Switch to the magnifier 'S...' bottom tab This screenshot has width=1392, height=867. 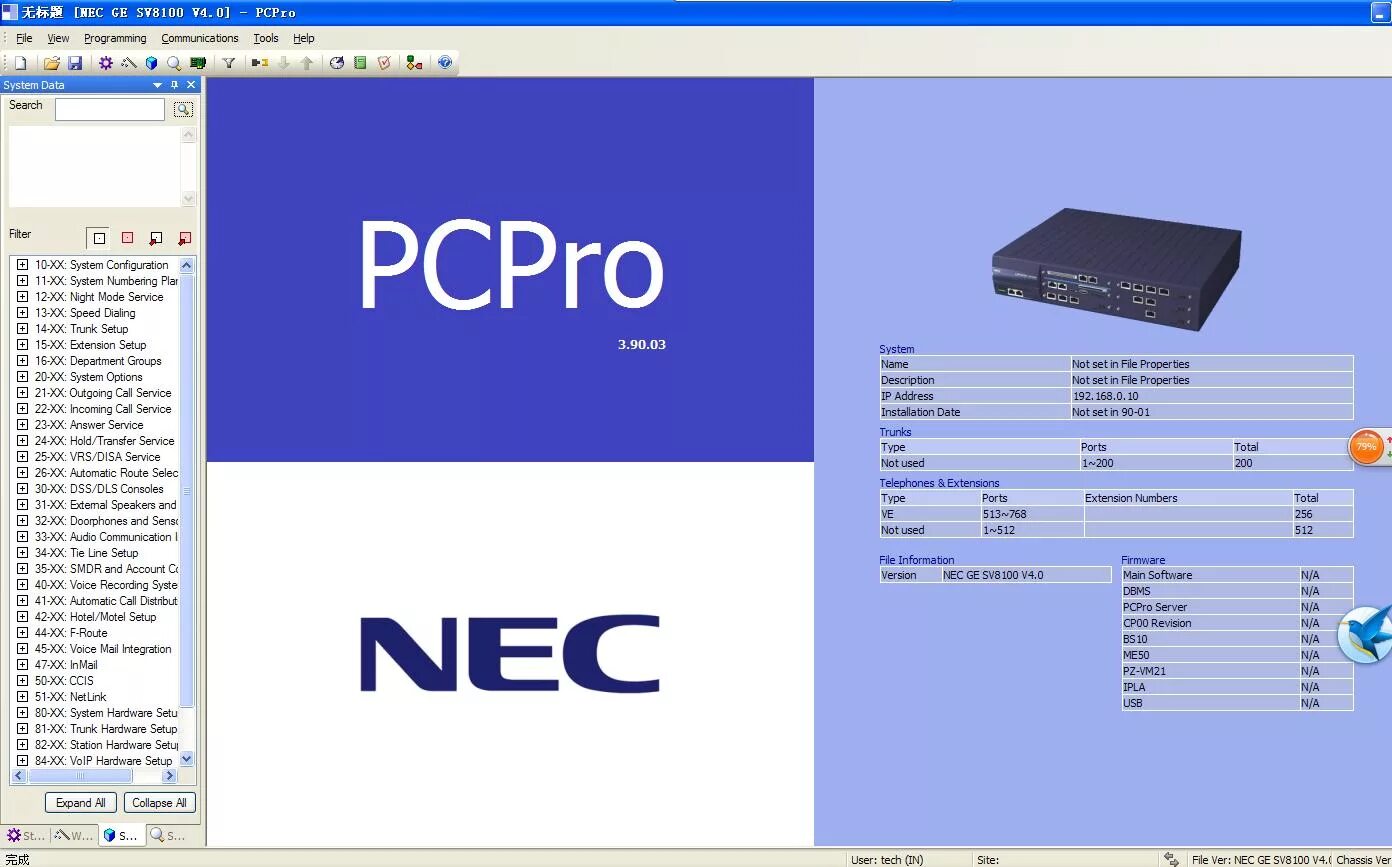point(168,835)
